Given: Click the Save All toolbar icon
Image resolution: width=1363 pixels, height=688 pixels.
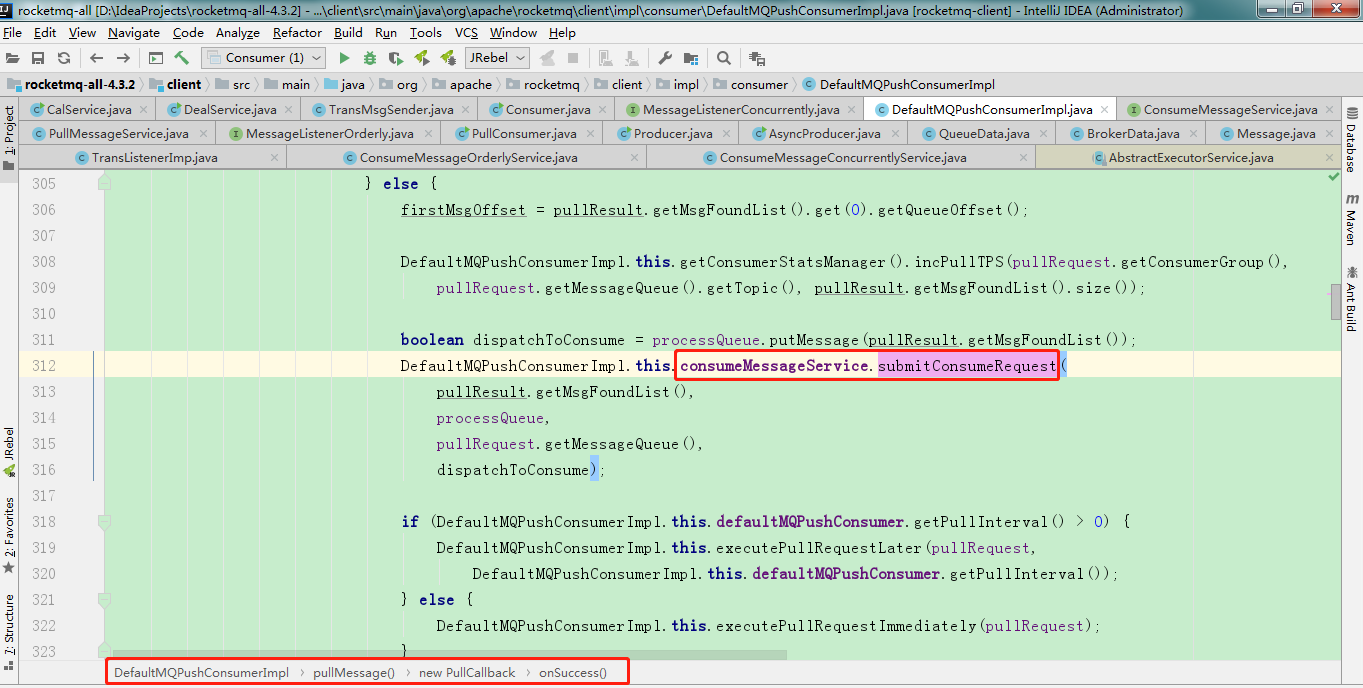Looking at the screenshot, I should 38,58.
